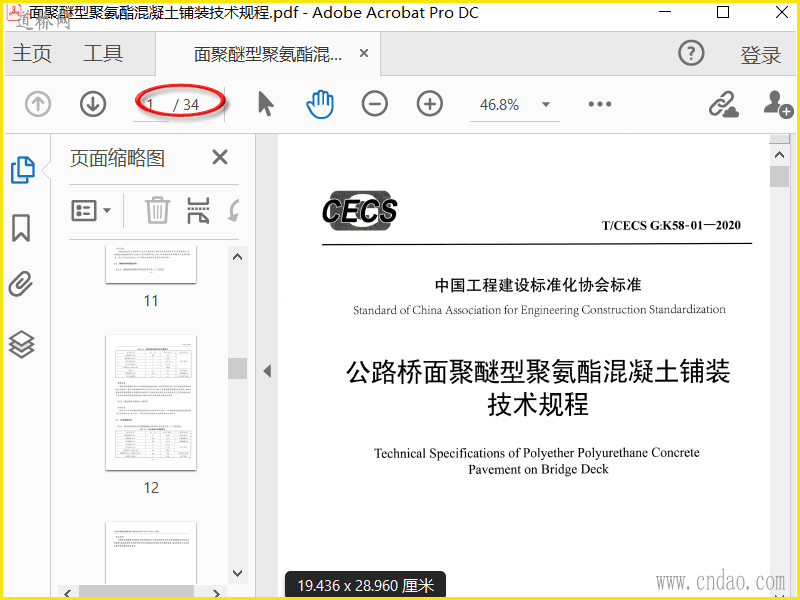Image resolution: width=800 pixels, height=600 pixels.
Task: Click the 中国工程建设标准化协会标准 heading
Action: tap(538, 285)
